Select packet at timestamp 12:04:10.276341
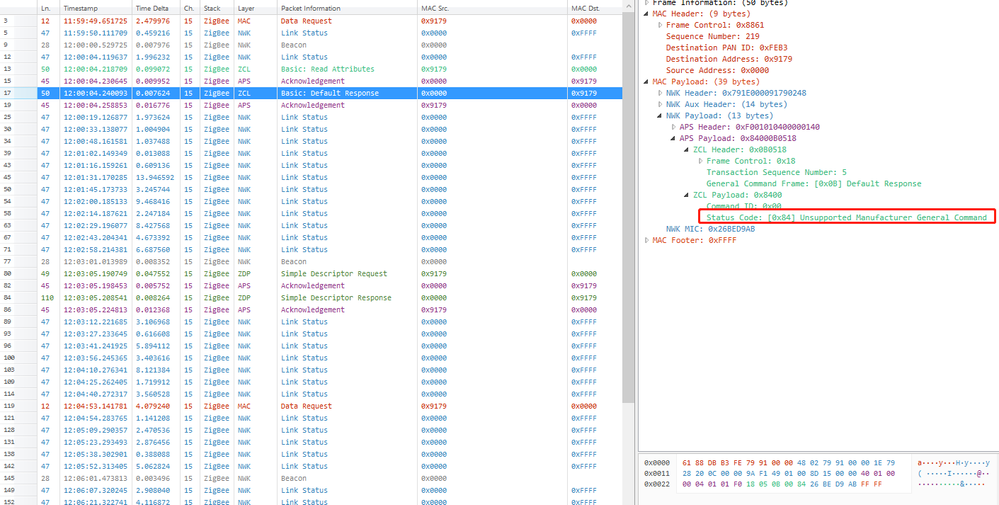The height and width of the screenshot is (505, 999). (x=311, y=370)
